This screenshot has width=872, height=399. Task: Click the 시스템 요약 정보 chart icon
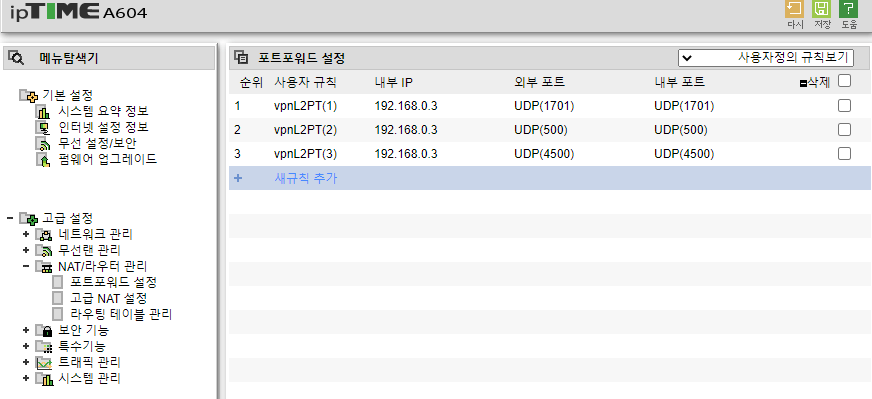[x=43, y=112]
